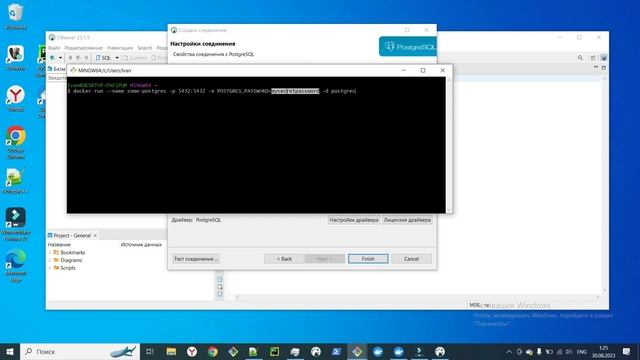Viewport: 640px width, 360px height.
Task: Open the notification center icon
Action: (626, 351)
